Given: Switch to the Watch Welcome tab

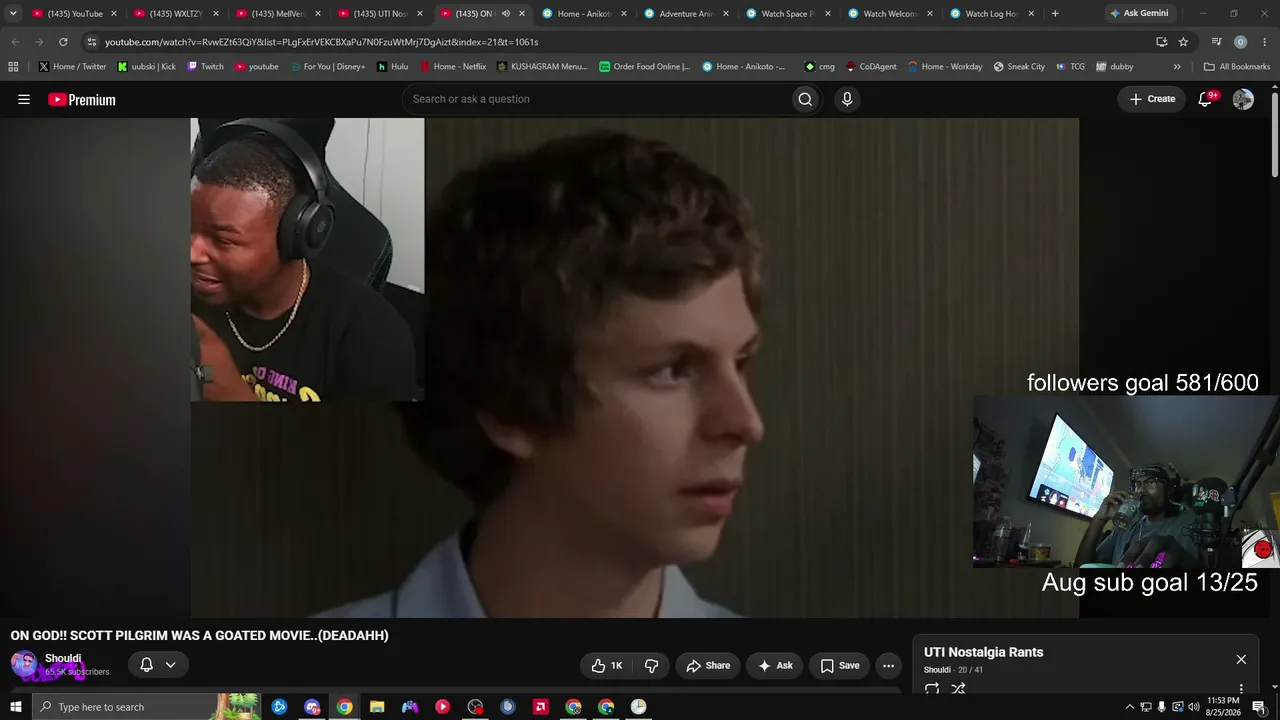Looking at the screenshot, I should 890,14.
